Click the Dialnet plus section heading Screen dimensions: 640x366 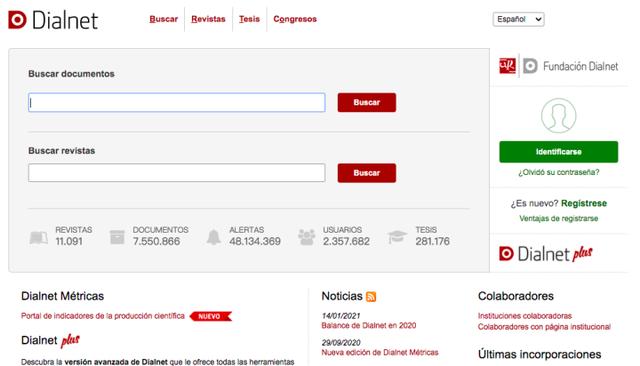tap(50, 340)
